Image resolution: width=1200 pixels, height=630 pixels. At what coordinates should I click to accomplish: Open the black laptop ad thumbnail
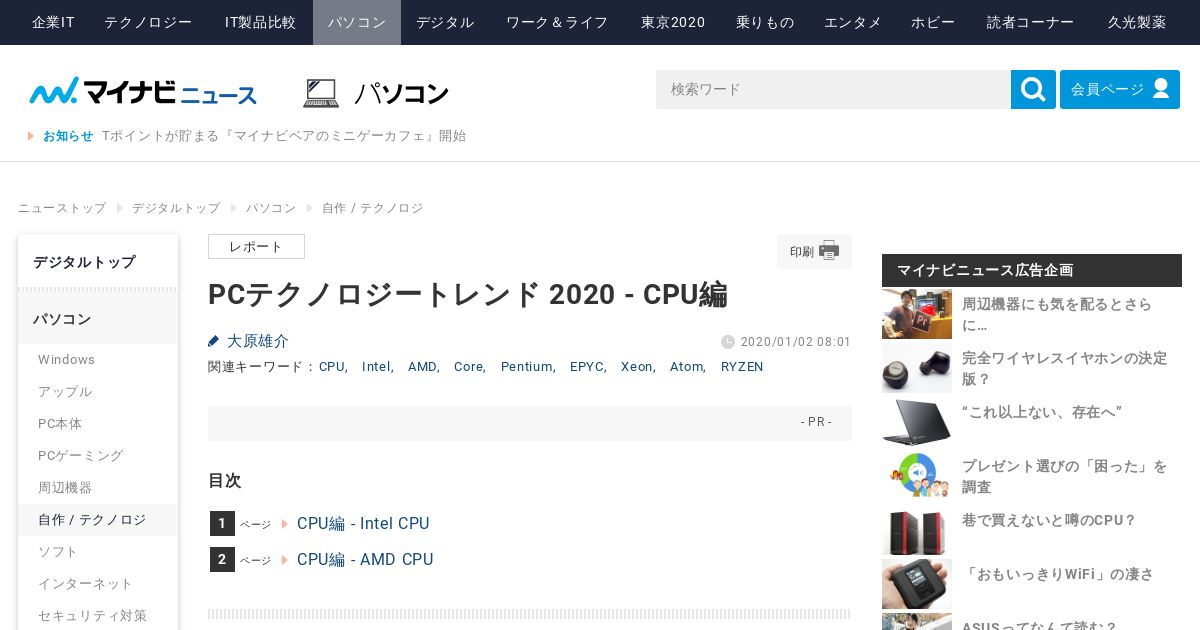917,422
